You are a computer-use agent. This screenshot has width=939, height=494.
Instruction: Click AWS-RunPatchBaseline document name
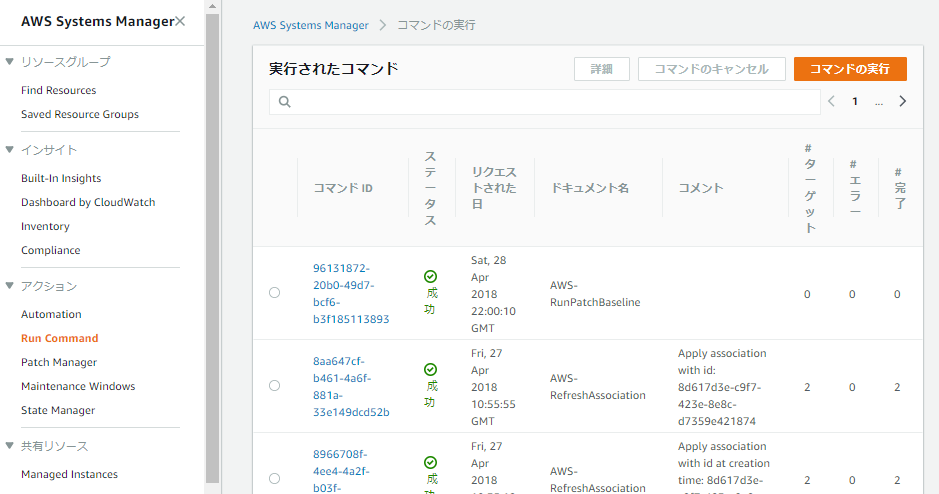pyautogui.click(x=595, y=294)
